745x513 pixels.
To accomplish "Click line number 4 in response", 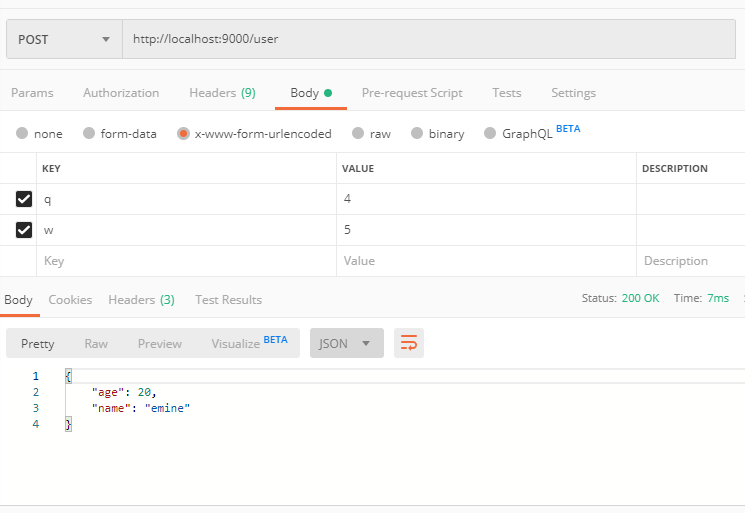I will [x=36, y=424].
